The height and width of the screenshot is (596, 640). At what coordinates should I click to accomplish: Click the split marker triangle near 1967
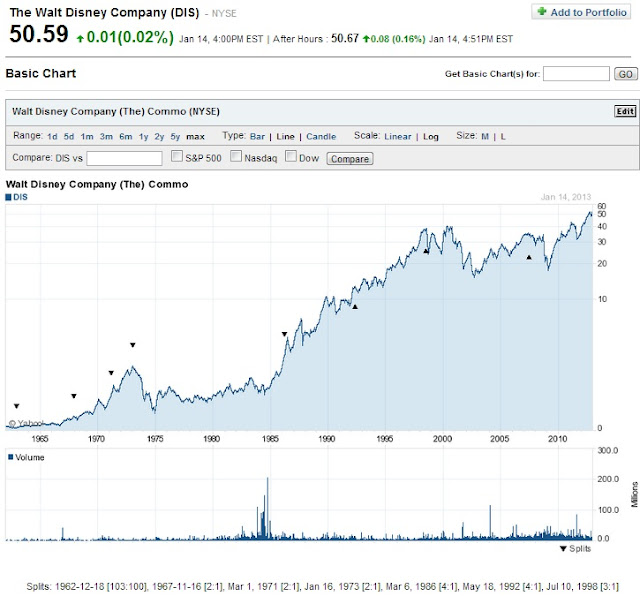click(x=74, y=396)
